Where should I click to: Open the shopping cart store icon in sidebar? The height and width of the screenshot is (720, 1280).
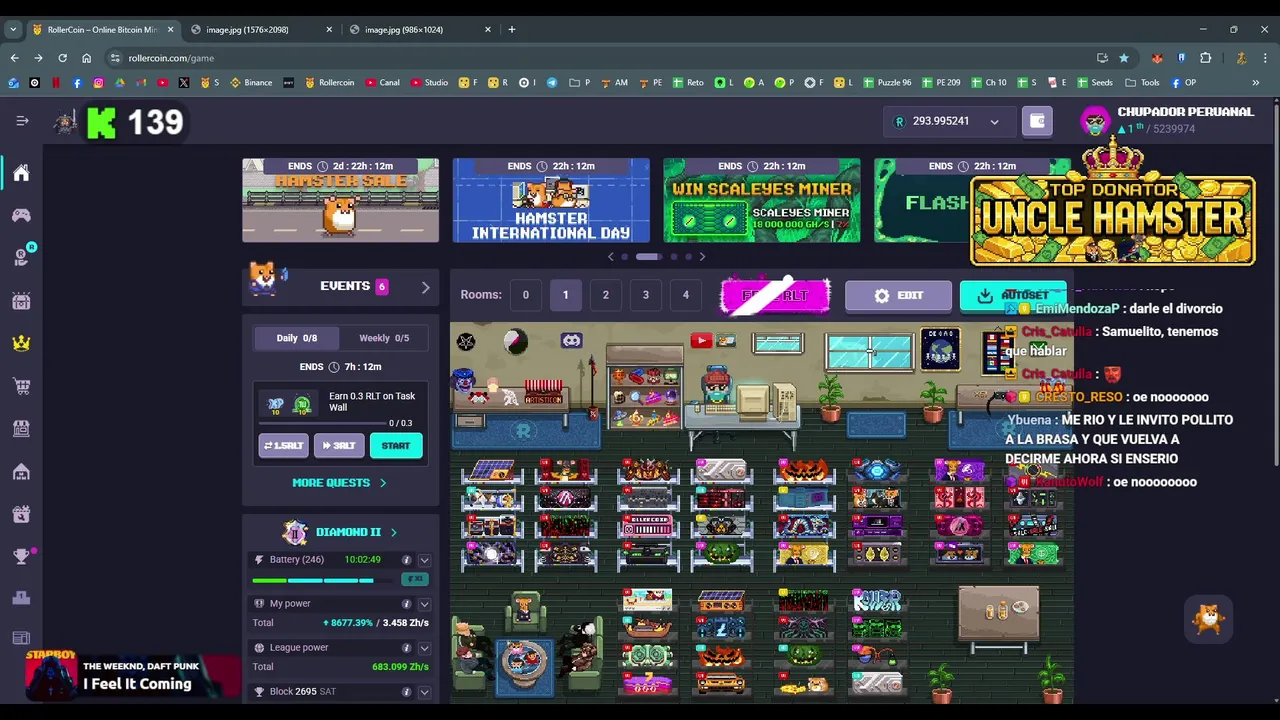tap(21, 386)
